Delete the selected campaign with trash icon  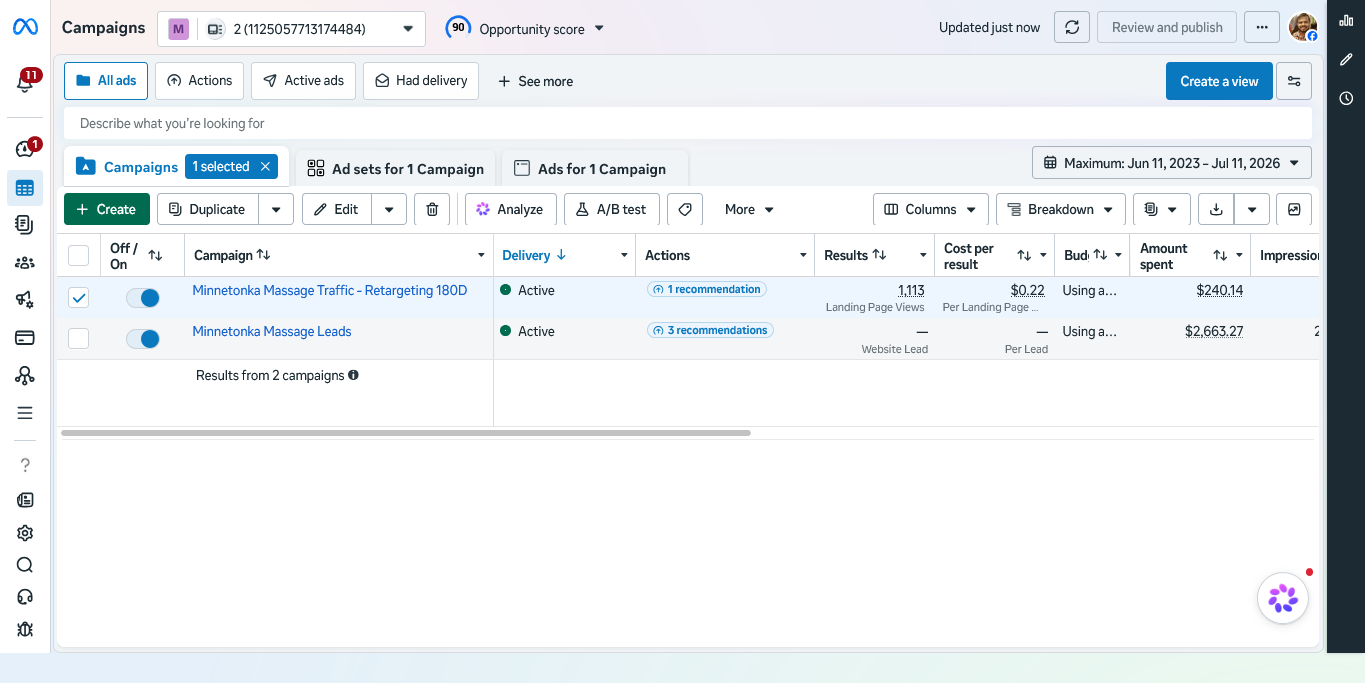(432, 209)
